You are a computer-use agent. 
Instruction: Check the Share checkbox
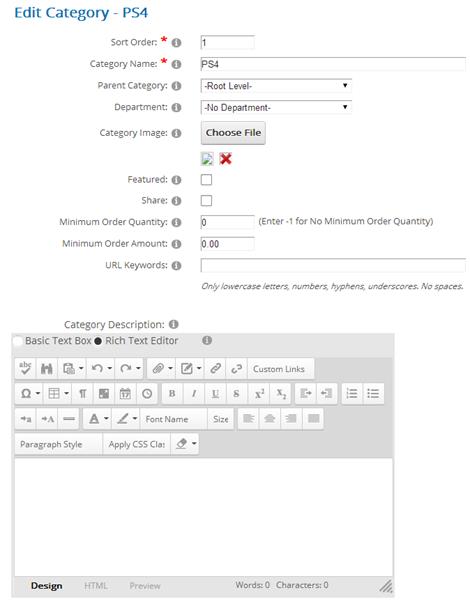pyautogui.click(x=206, y=201)
